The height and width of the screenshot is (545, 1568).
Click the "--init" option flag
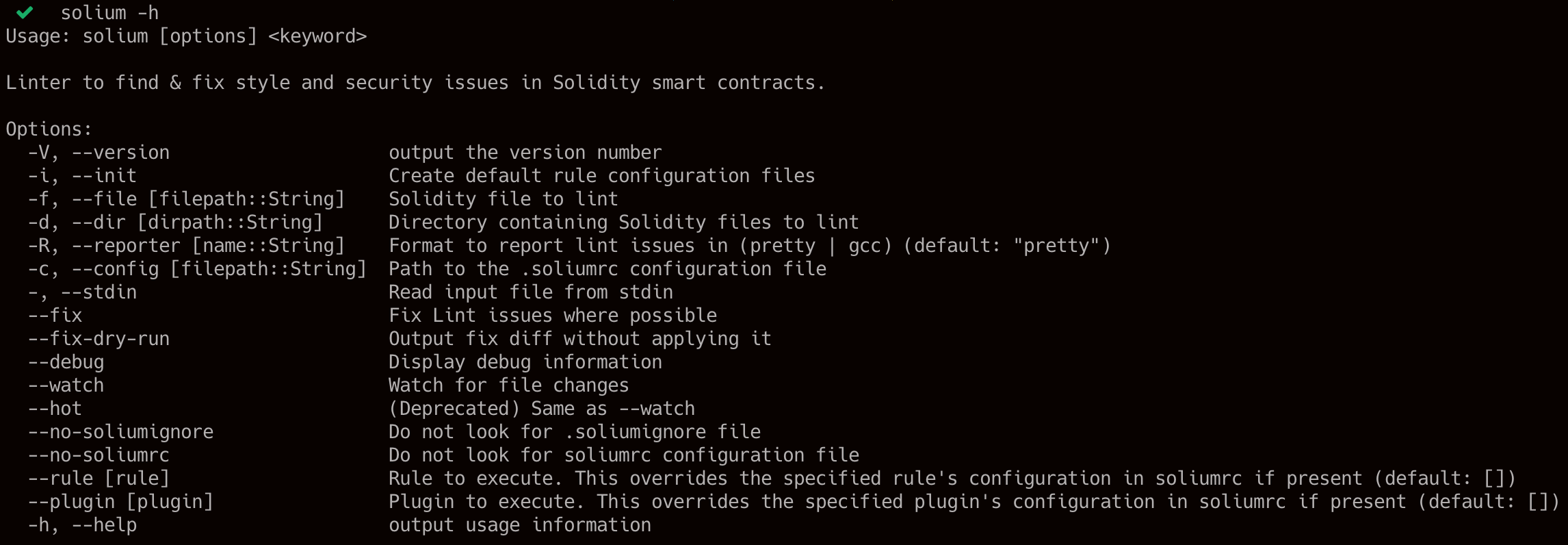(x=104, y=176)
